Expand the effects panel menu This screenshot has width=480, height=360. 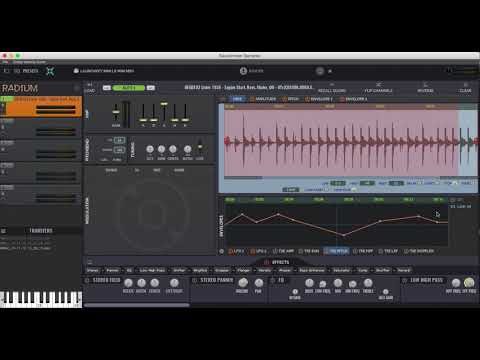coord(89,262)
